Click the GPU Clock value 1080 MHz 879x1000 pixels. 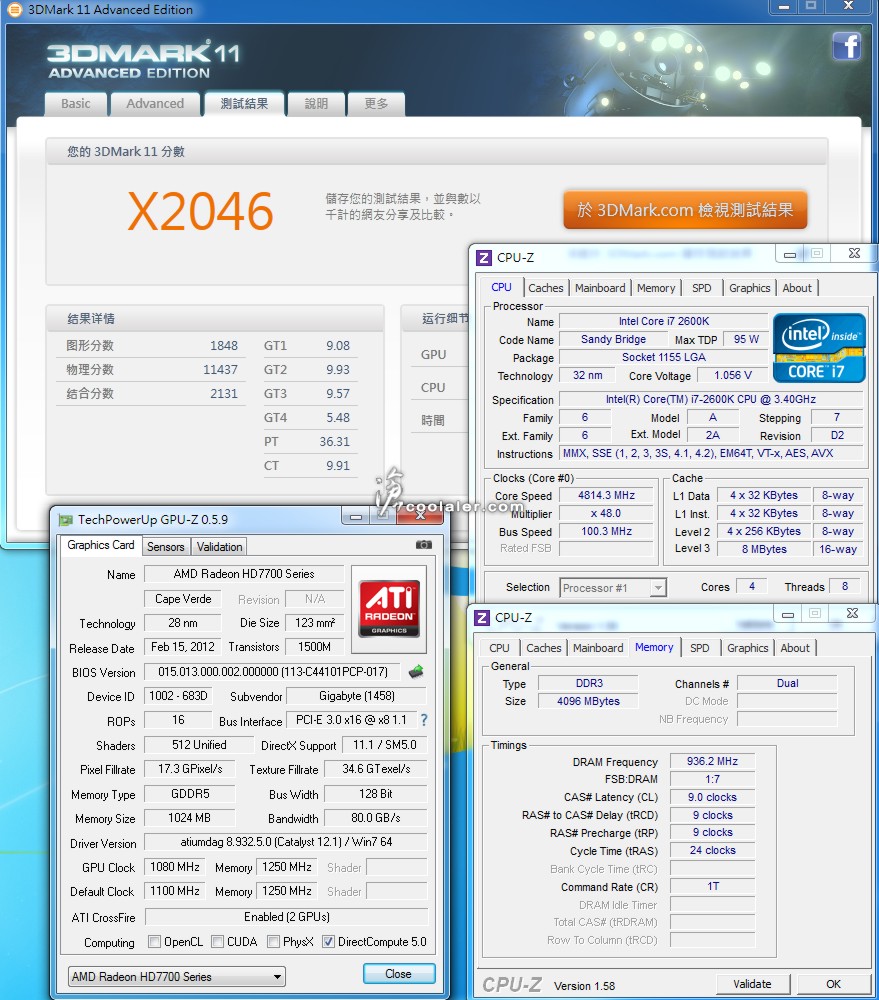pyautogui.click(x=175, y=867)
